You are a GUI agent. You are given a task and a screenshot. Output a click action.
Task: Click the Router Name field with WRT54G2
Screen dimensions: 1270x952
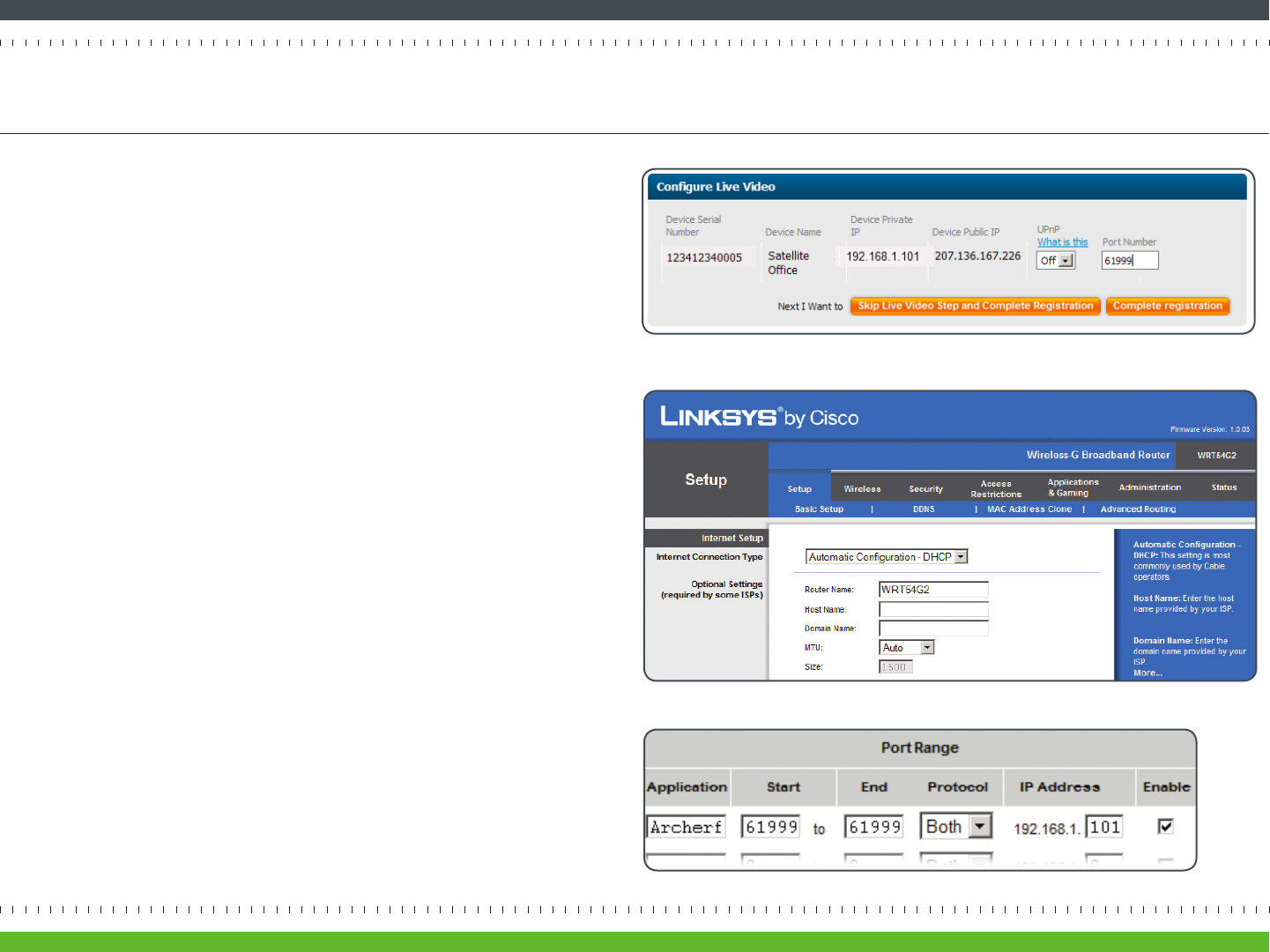click(933, 590)
